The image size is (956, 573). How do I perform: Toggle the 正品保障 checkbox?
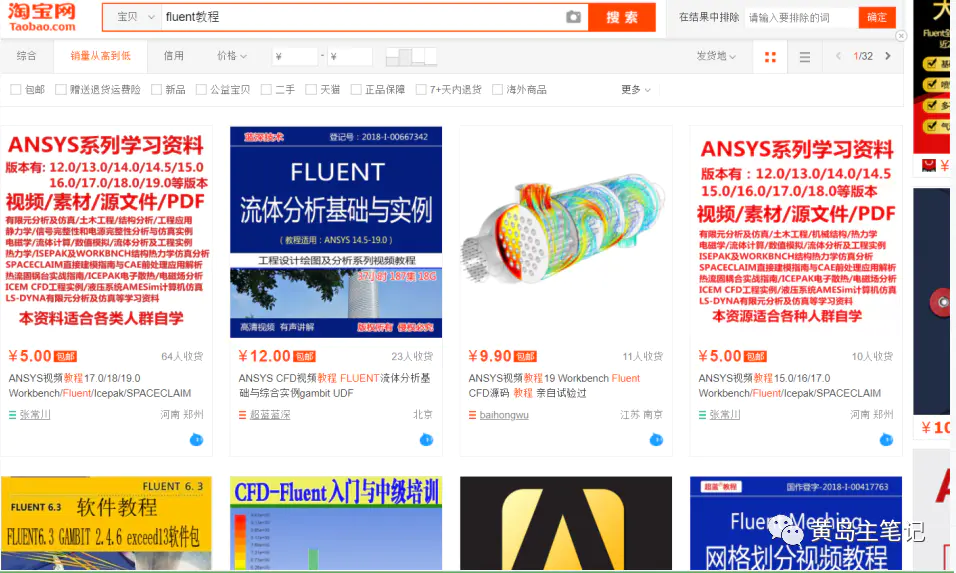tap(356, 90)
